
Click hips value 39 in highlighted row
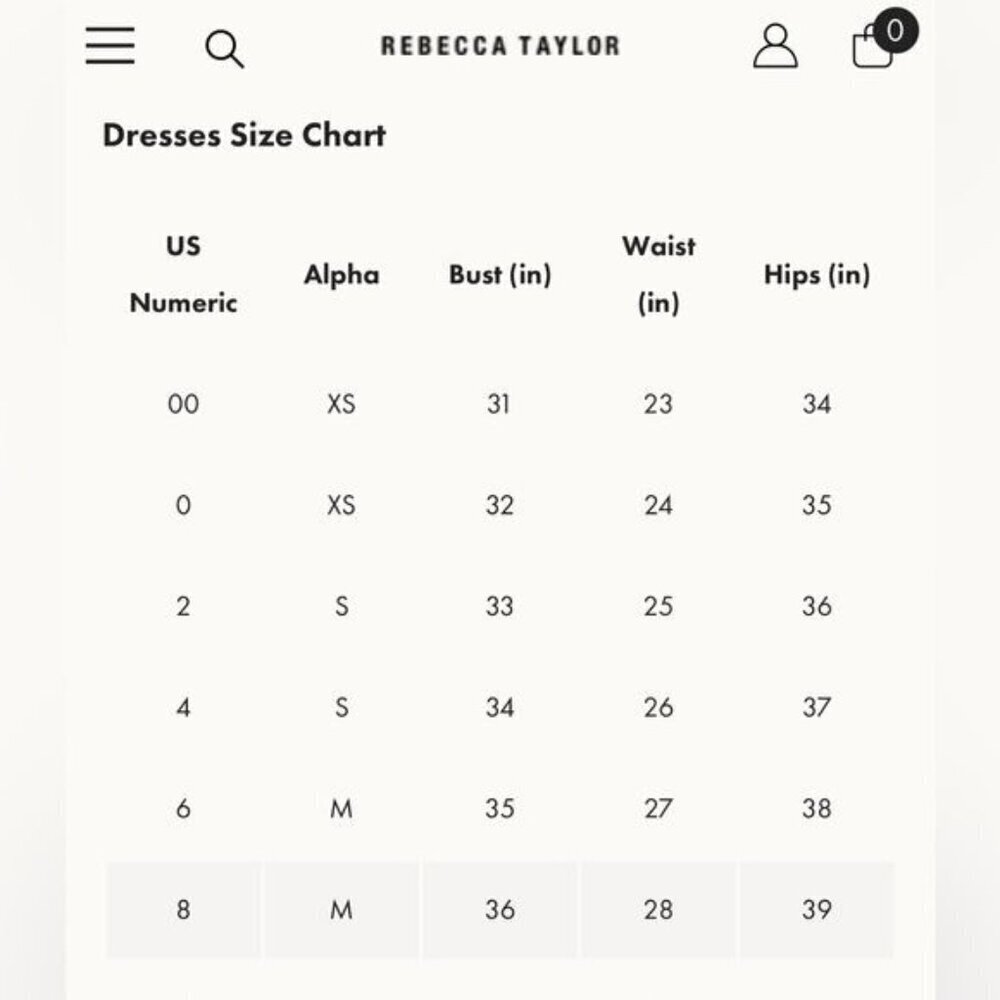click(817, 909)
